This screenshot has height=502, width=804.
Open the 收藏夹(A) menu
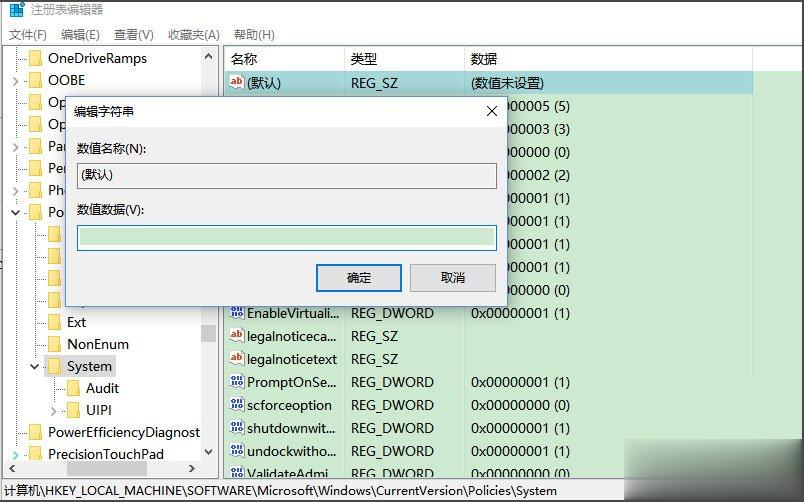click(194, 35)
